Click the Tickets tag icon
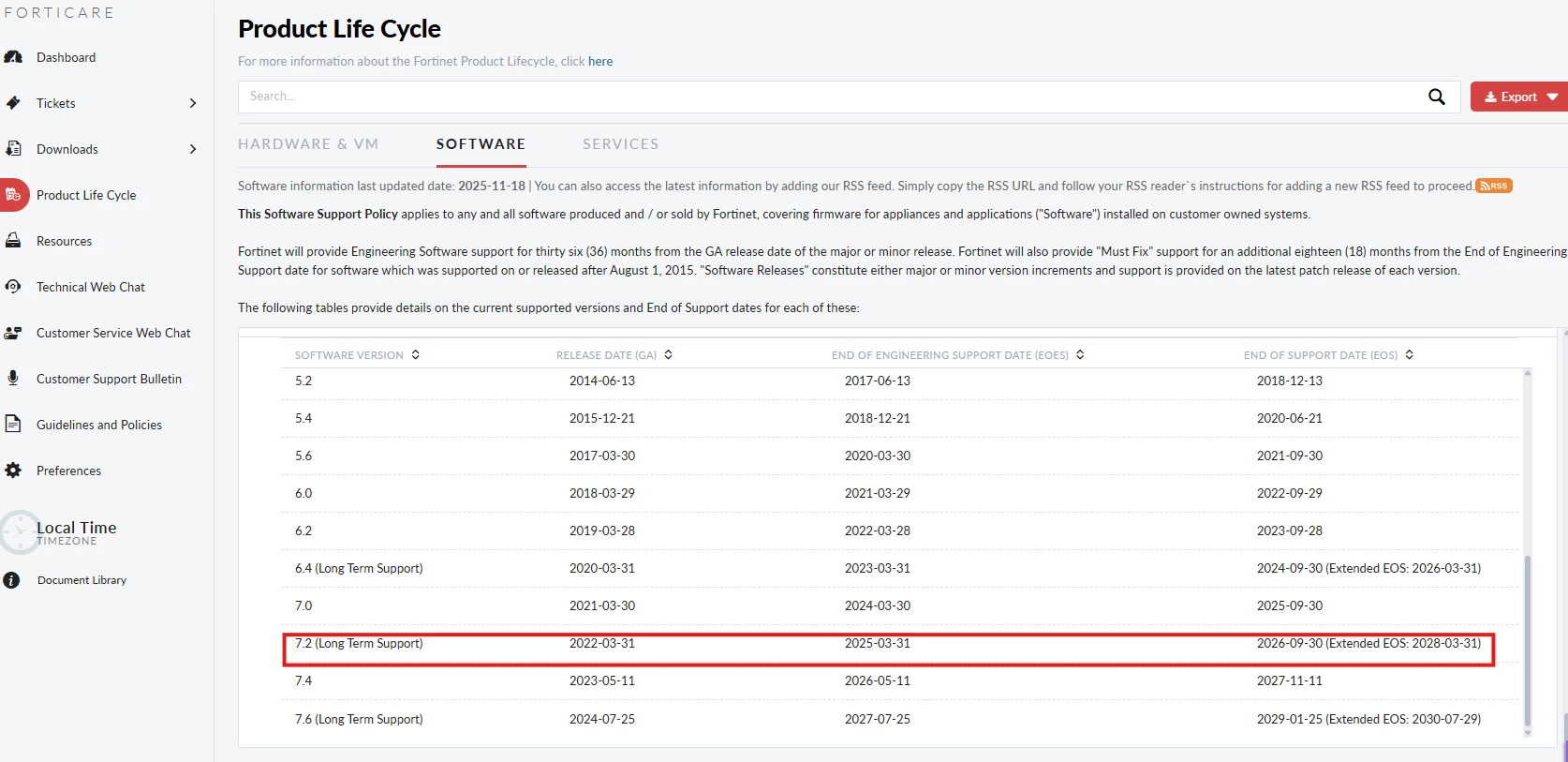Image resolution: width=1568 pixels, height=762 pixels. pos(13,103)
